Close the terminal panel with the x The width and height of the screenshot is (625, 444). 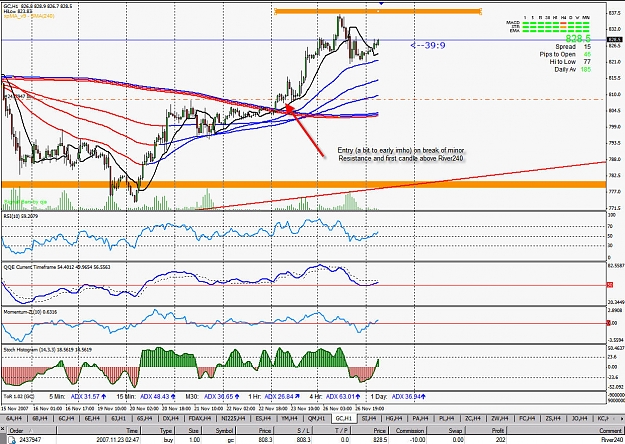point(2,430)
